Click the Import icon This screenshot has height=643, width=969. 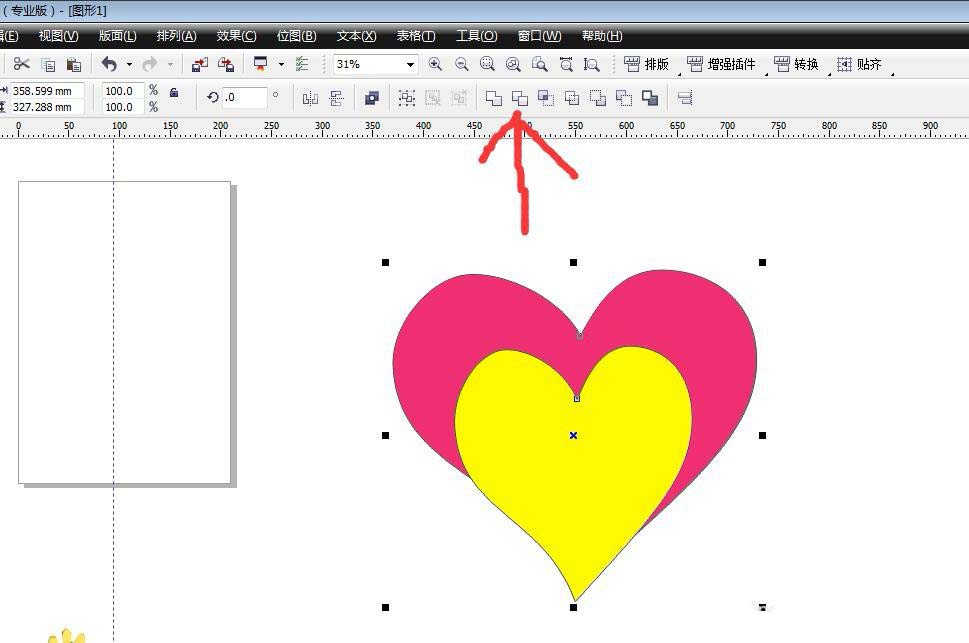tap(200, 64)
